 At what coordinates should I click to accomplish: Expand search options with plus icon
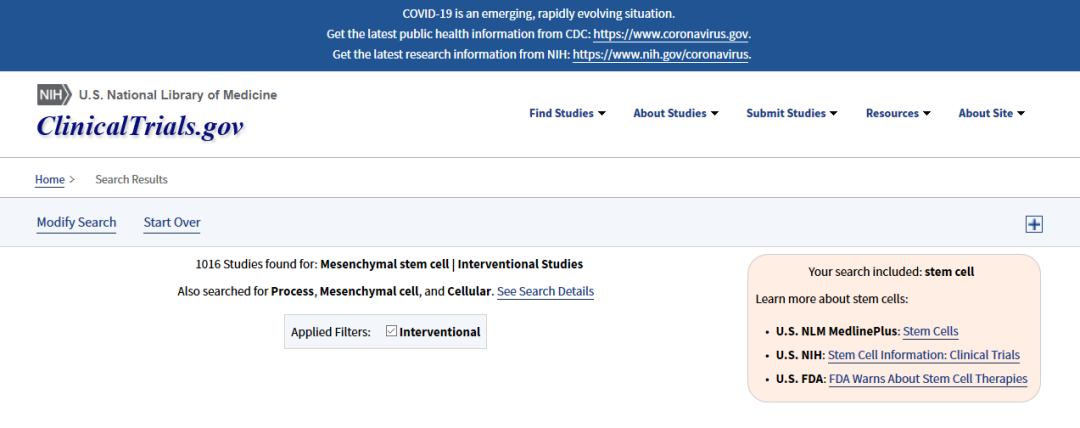pos(1034,224)
